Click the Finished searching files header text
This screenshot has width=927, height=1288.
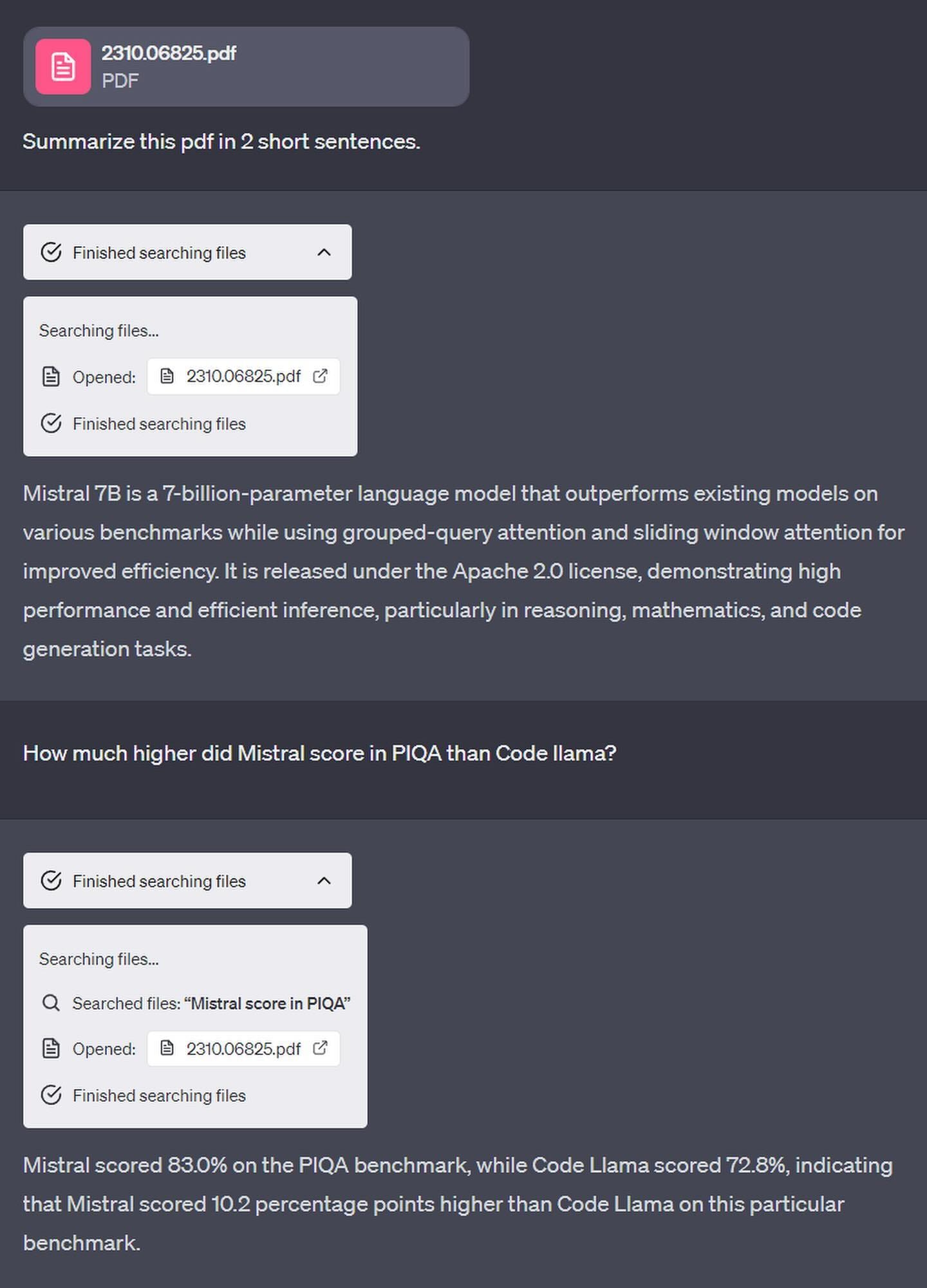159,252
